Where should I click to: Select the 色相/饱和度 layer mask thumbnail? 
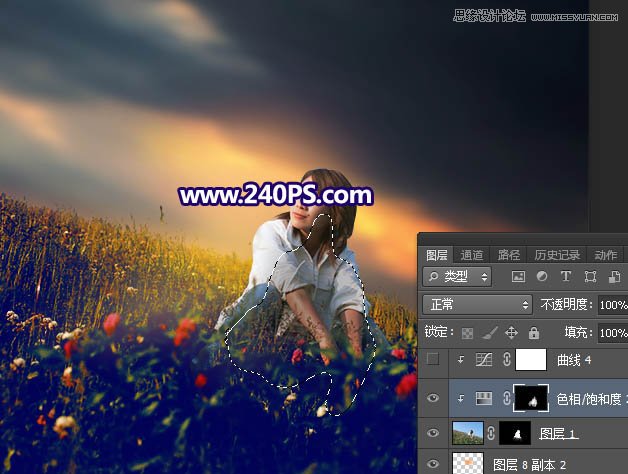point(530,397)
